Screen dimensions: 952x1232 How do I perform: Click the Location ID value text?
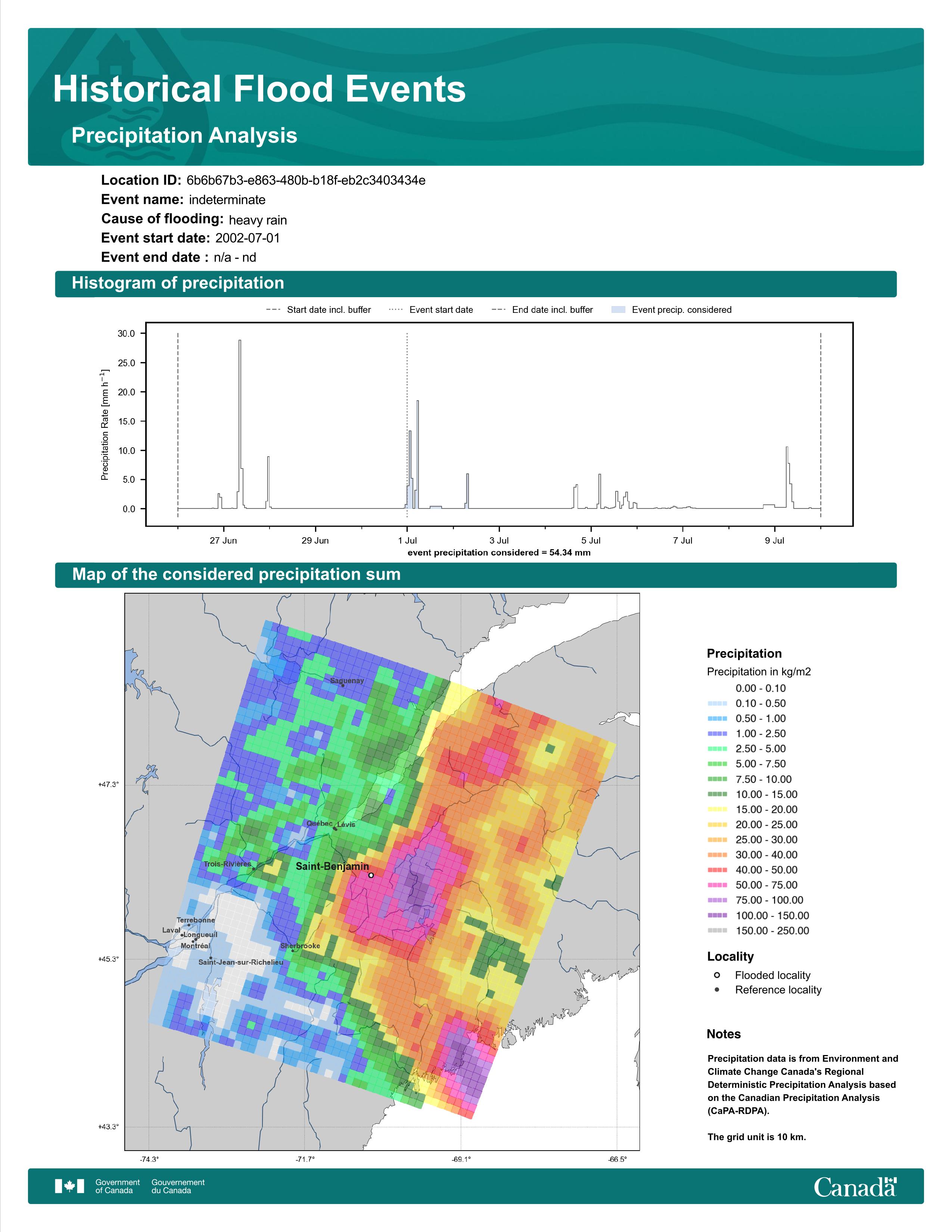click(x=306, y=181)
